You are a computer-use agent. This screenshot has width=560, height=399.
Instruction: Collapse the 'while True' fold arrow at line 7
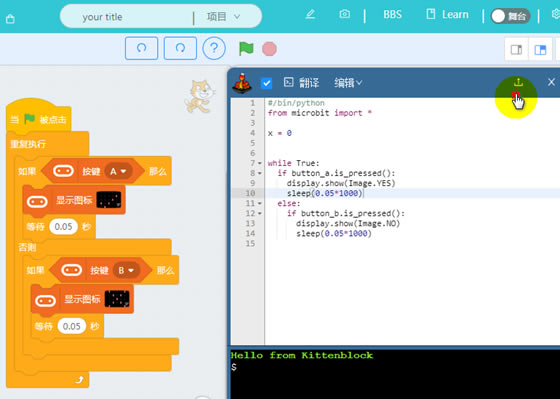(x=260, y=163)
